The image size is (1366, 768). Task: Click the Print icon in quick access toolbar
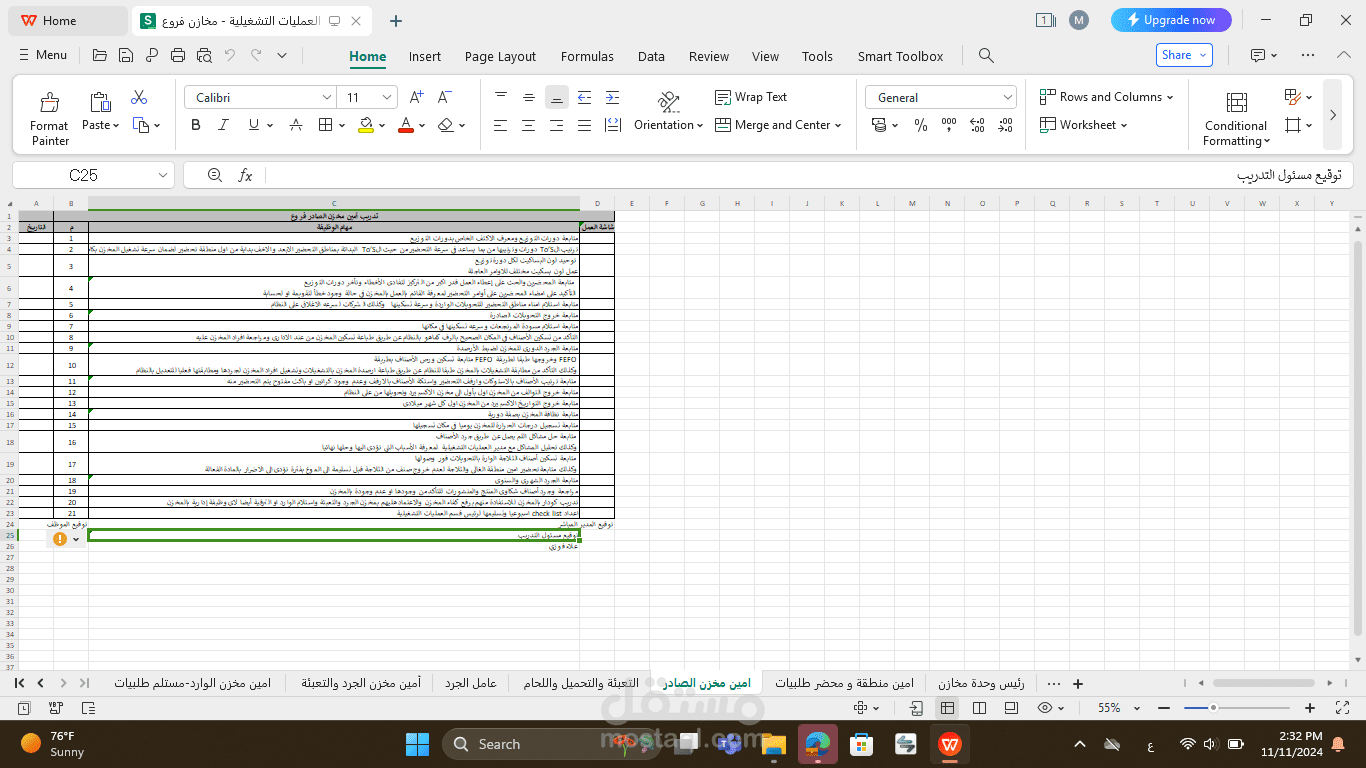coord(177,56)
